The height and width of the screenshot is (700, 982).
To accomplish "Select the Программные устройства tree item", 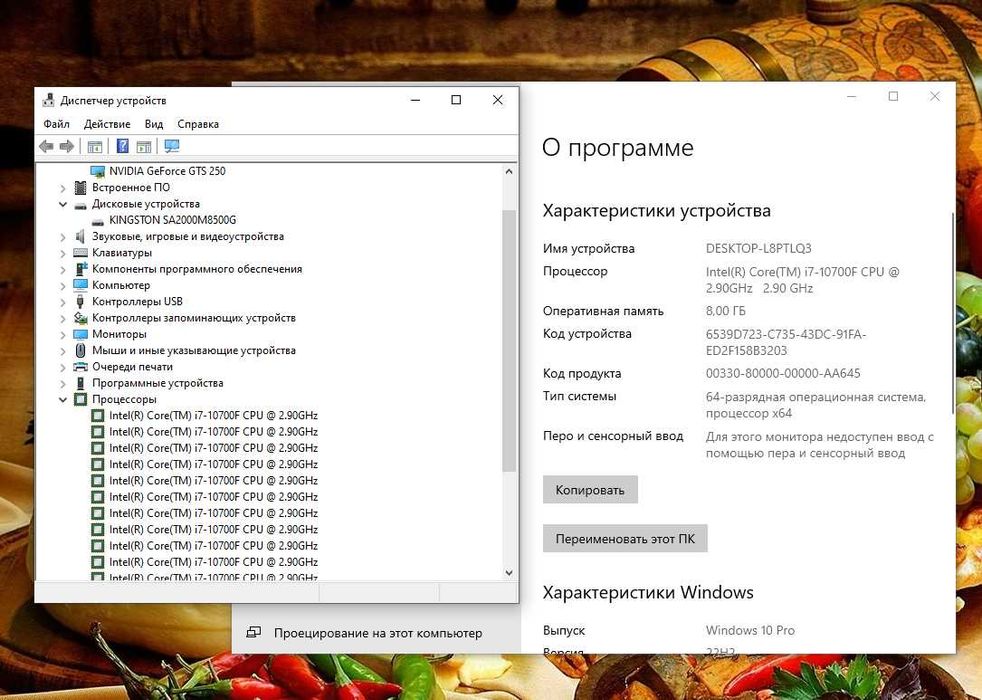I will pos(157,383).
